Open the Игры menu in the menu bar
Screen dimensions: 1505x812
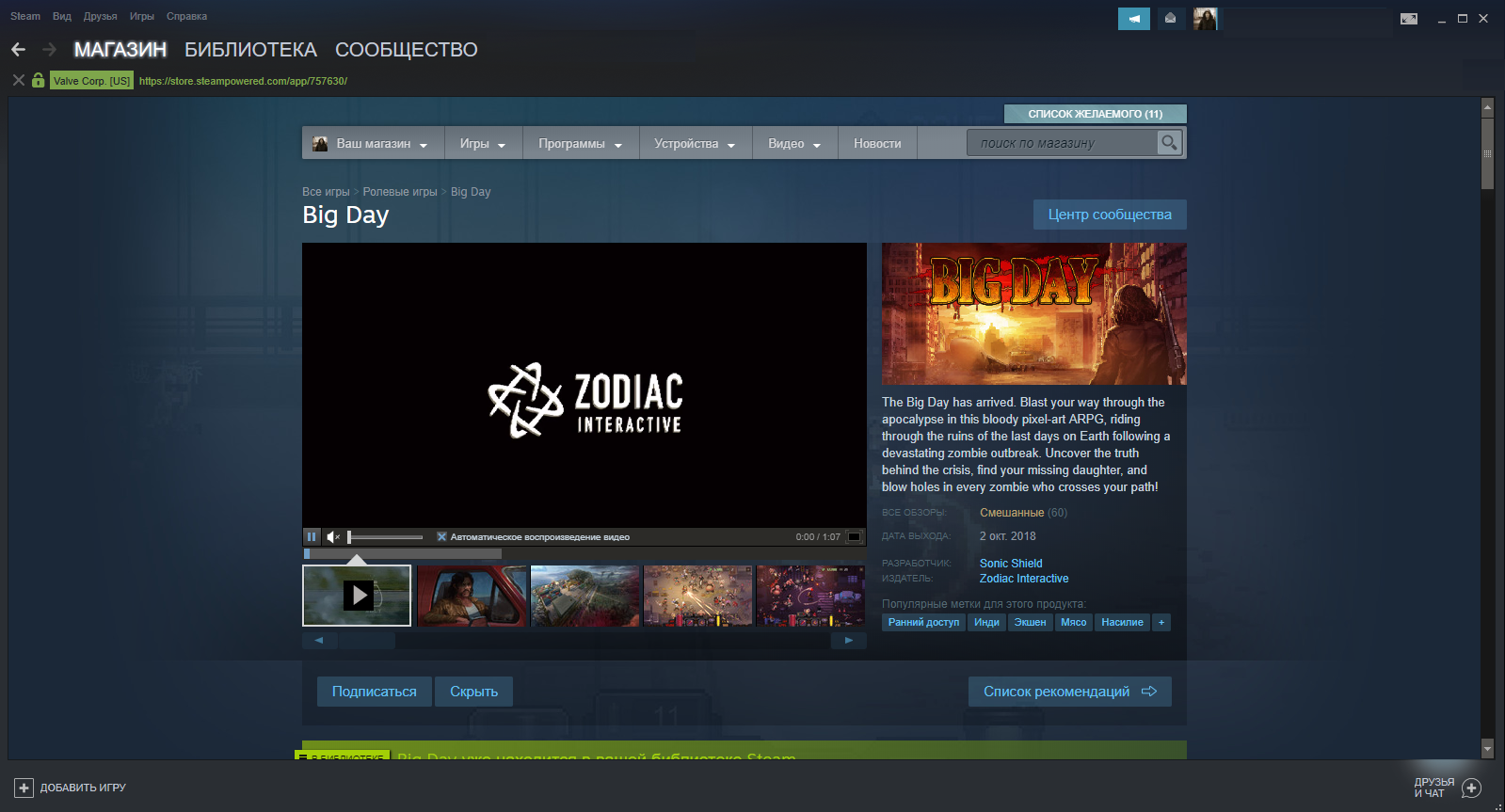coord(142,16)
